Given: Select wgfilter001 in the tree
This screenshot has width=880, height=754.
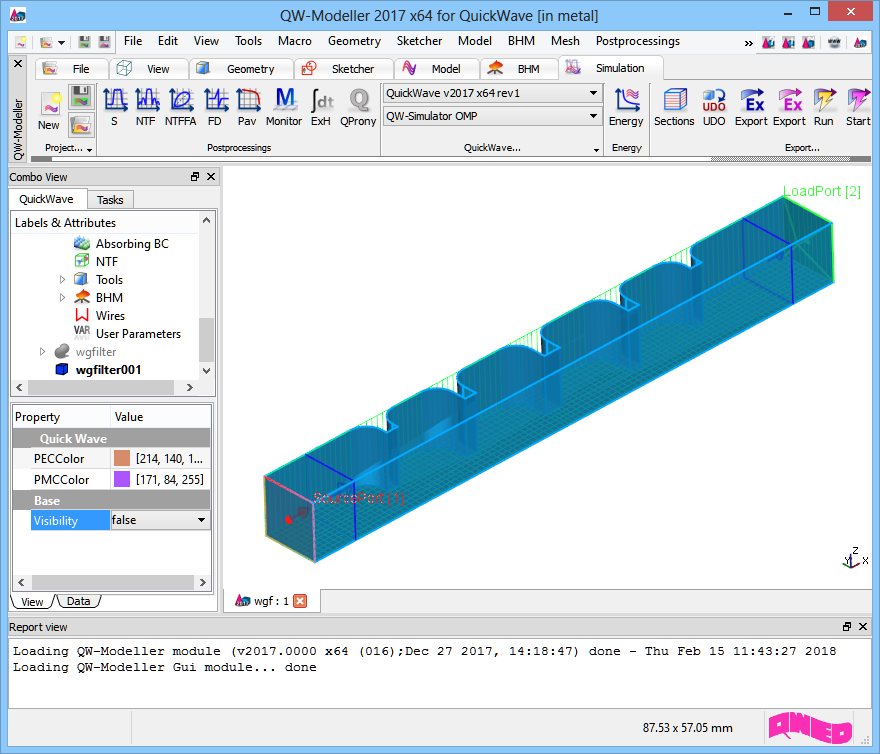Looking at the screenshot, I should tap(108, 369).
